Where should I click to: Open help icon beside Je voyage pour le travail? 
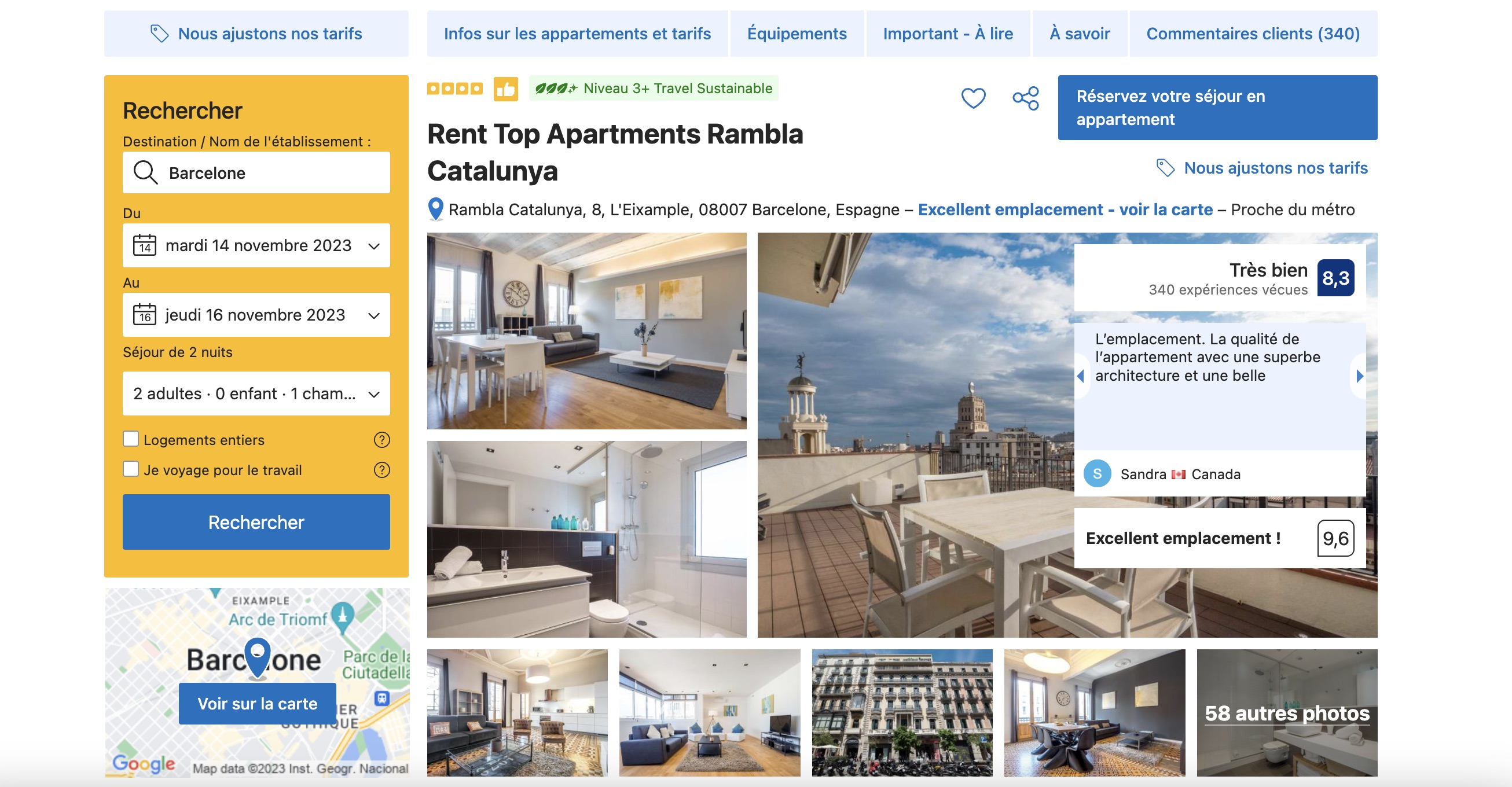(x=381, y=469)
